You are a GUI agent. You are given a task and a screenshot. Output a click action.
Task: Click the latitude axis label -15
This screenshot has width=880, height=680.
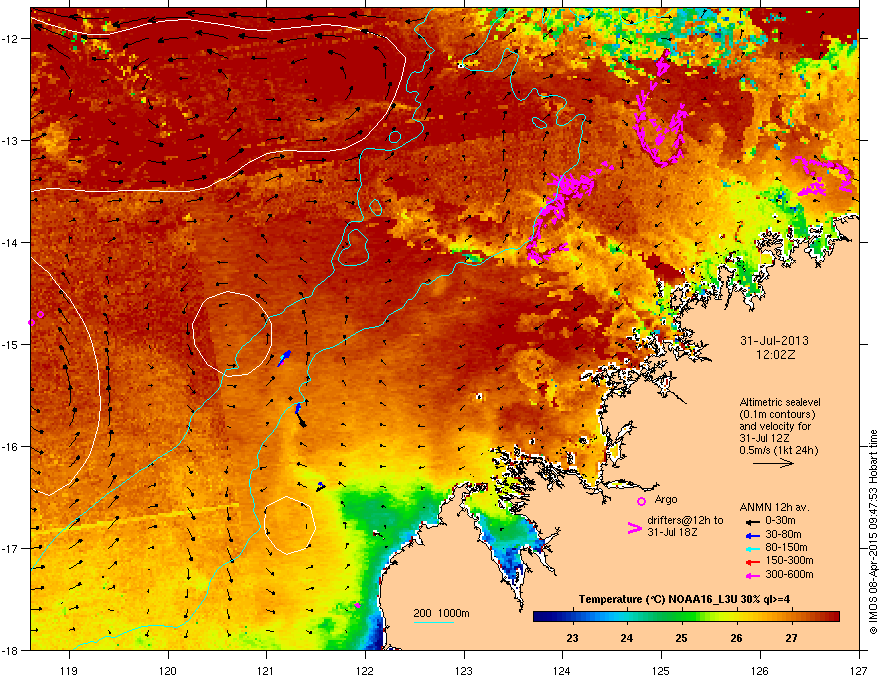click(10, 344)
